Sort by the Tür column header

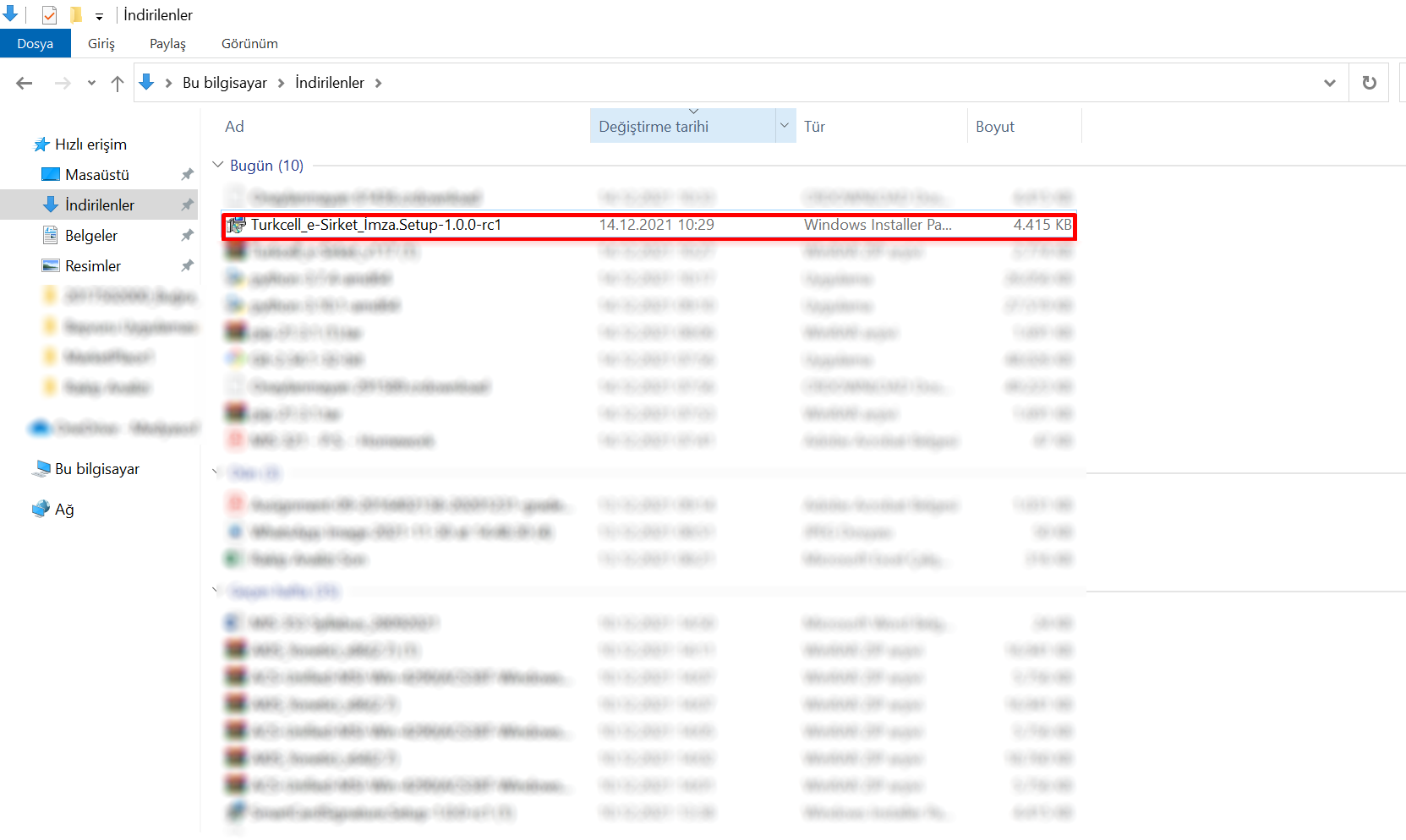coord(814,127)
